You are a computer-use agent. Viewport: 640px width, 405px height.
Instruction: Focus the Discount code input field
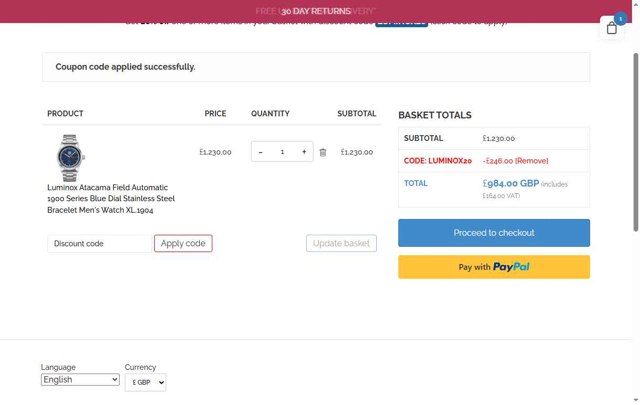coord(100,243)
